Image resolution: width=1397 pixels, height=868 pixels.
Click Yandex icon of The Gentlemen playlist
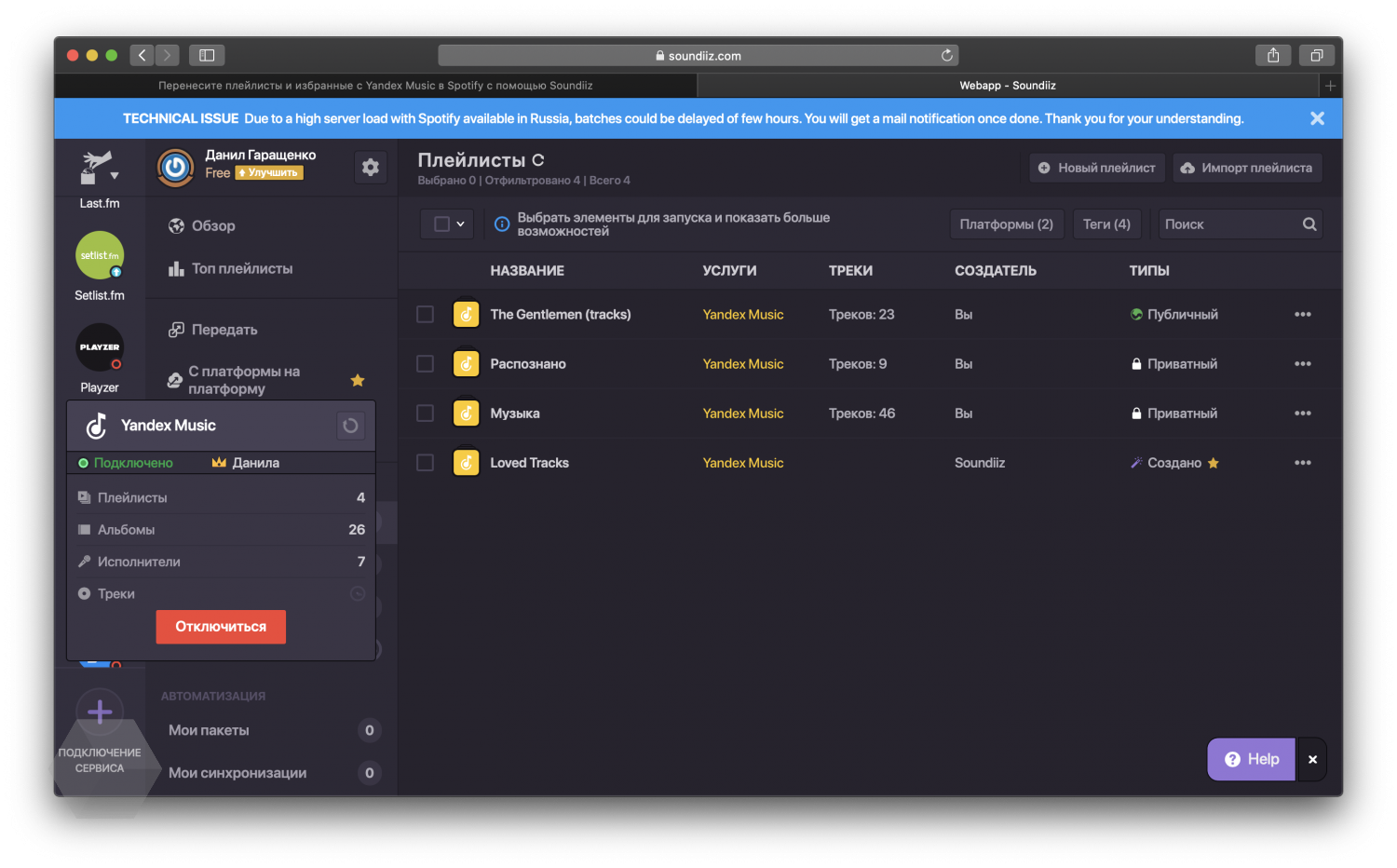click(466, 315)
